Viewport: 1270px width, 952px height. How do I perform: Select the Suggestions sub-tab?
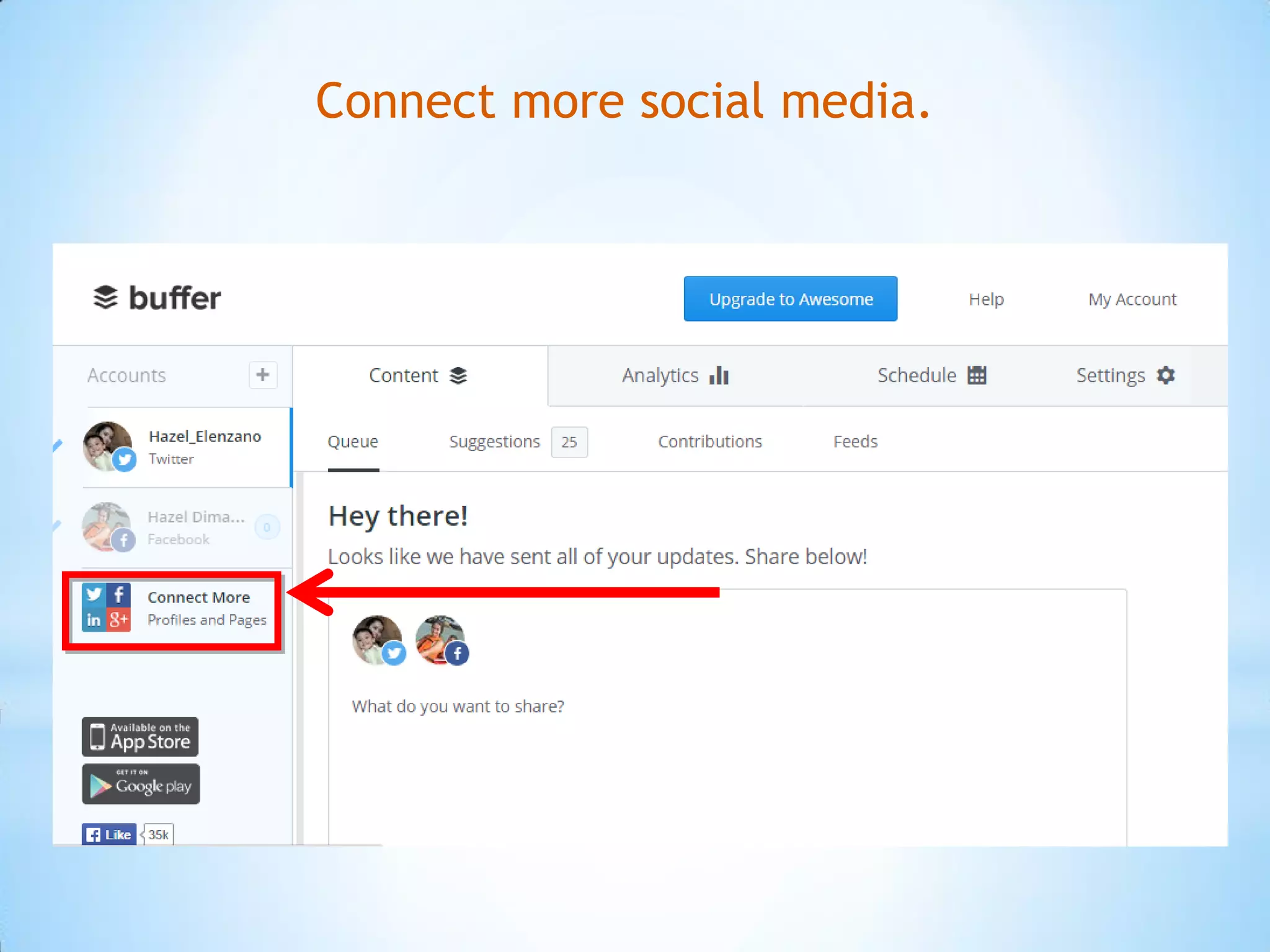pyautogui.click(x=494, y=442)
